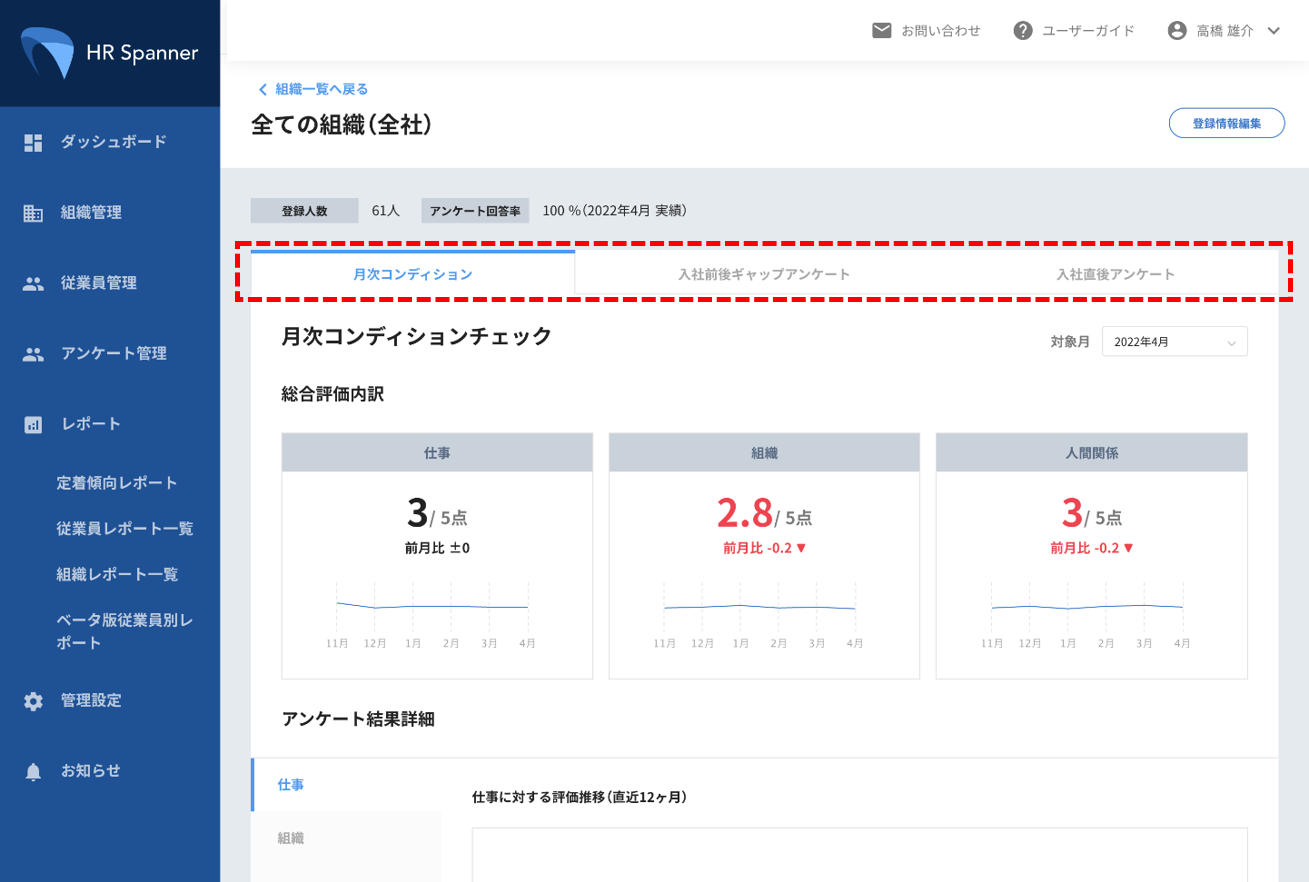Click the 登録情報編集 button
The height and width of the screenshot is (882, 1309).
(x=1226, y=123)
